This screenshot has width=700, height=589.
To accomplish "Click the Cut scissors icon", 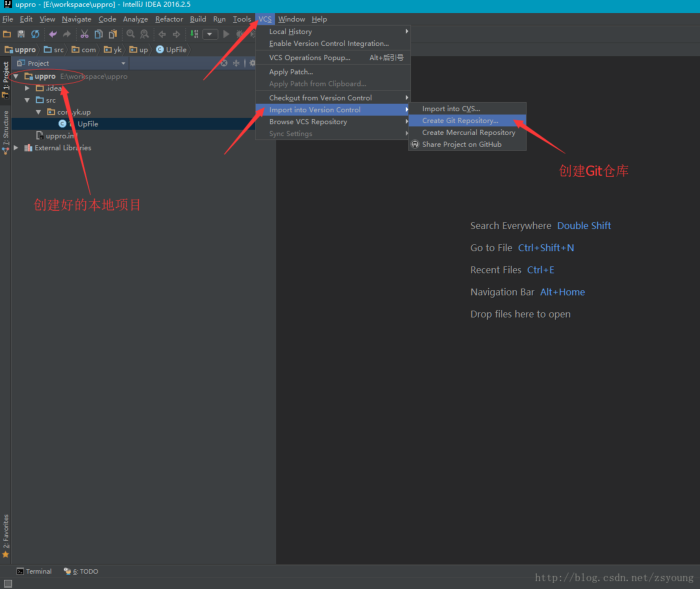I will pyautogui.click(x=83, y=34).
